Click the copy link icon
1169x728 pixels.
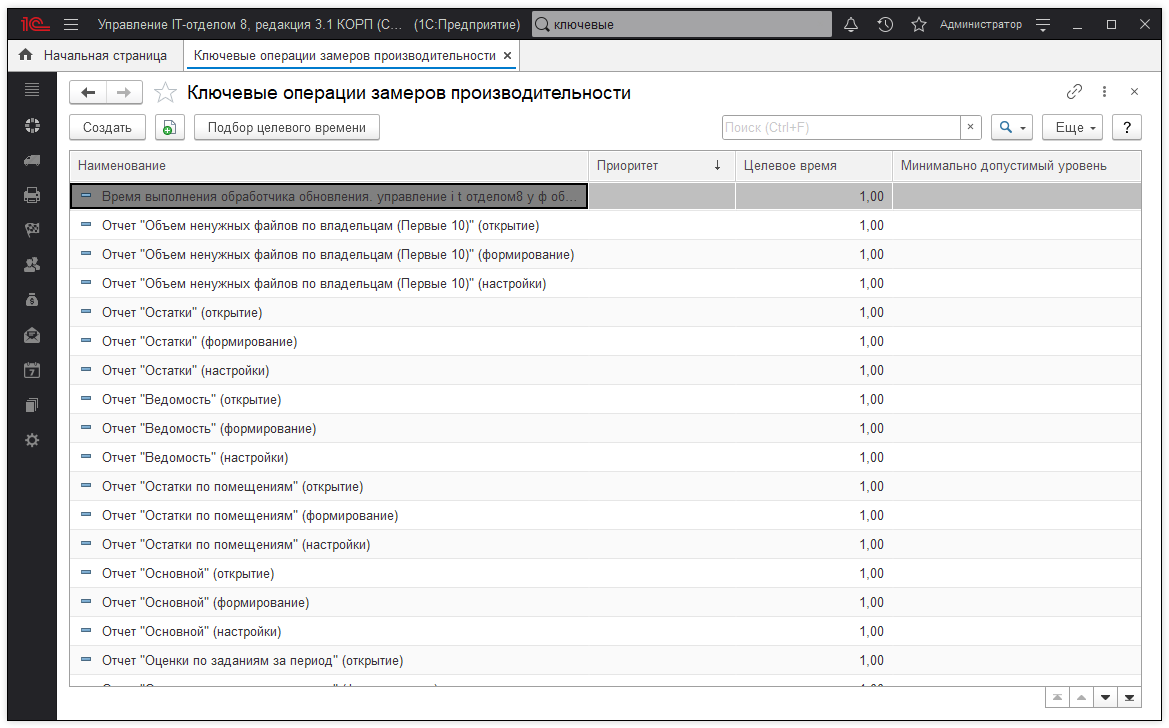[1075, 92]
